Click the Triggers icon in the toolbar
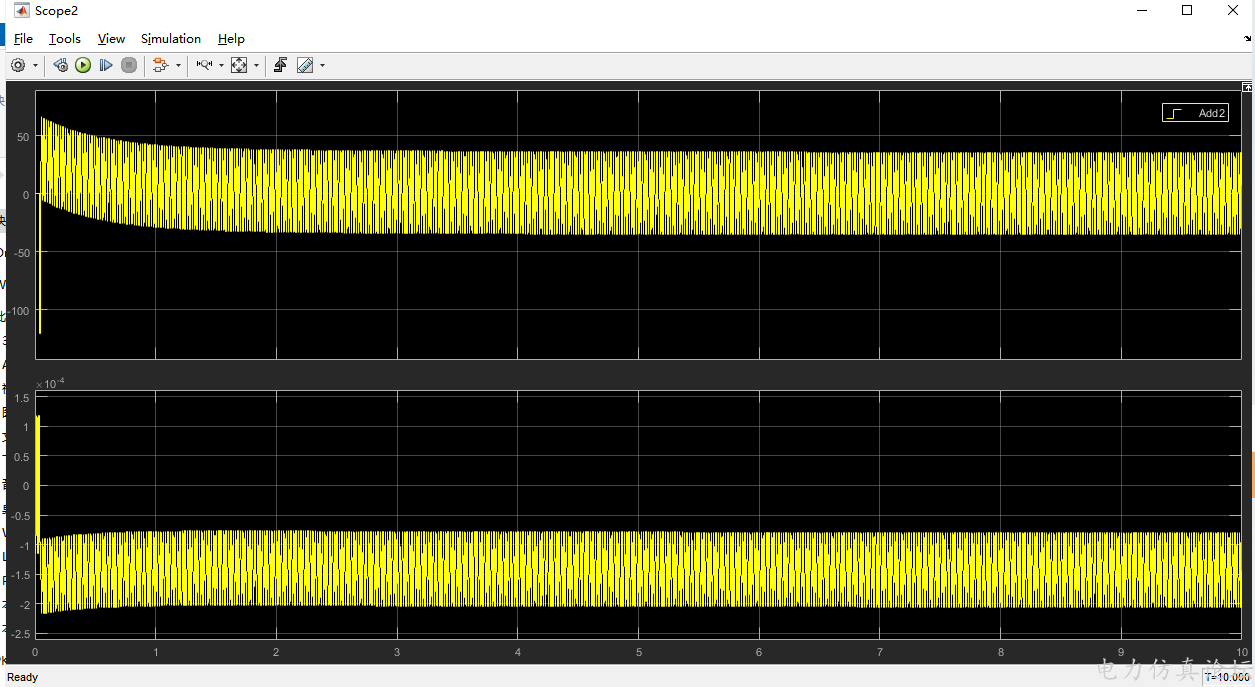 (281, 65)
